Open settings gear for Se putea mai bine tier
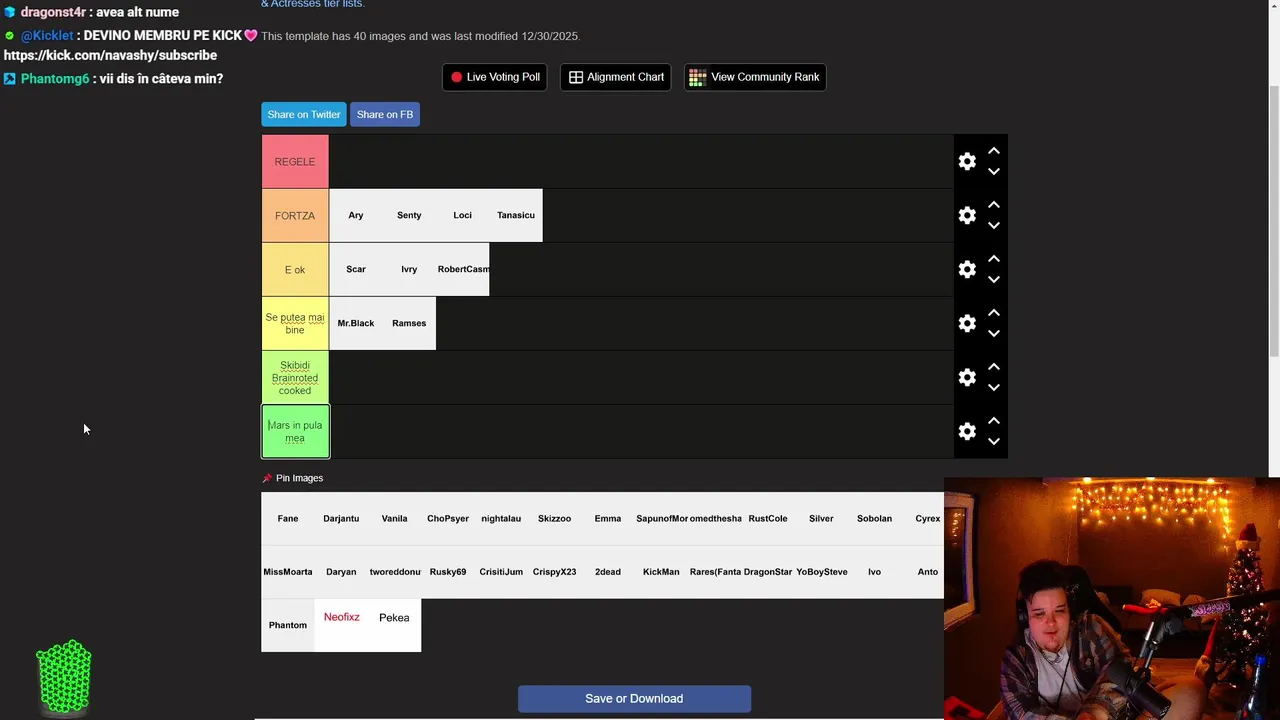This screenshot has height=720, width=1280. [x=967, y=323]
